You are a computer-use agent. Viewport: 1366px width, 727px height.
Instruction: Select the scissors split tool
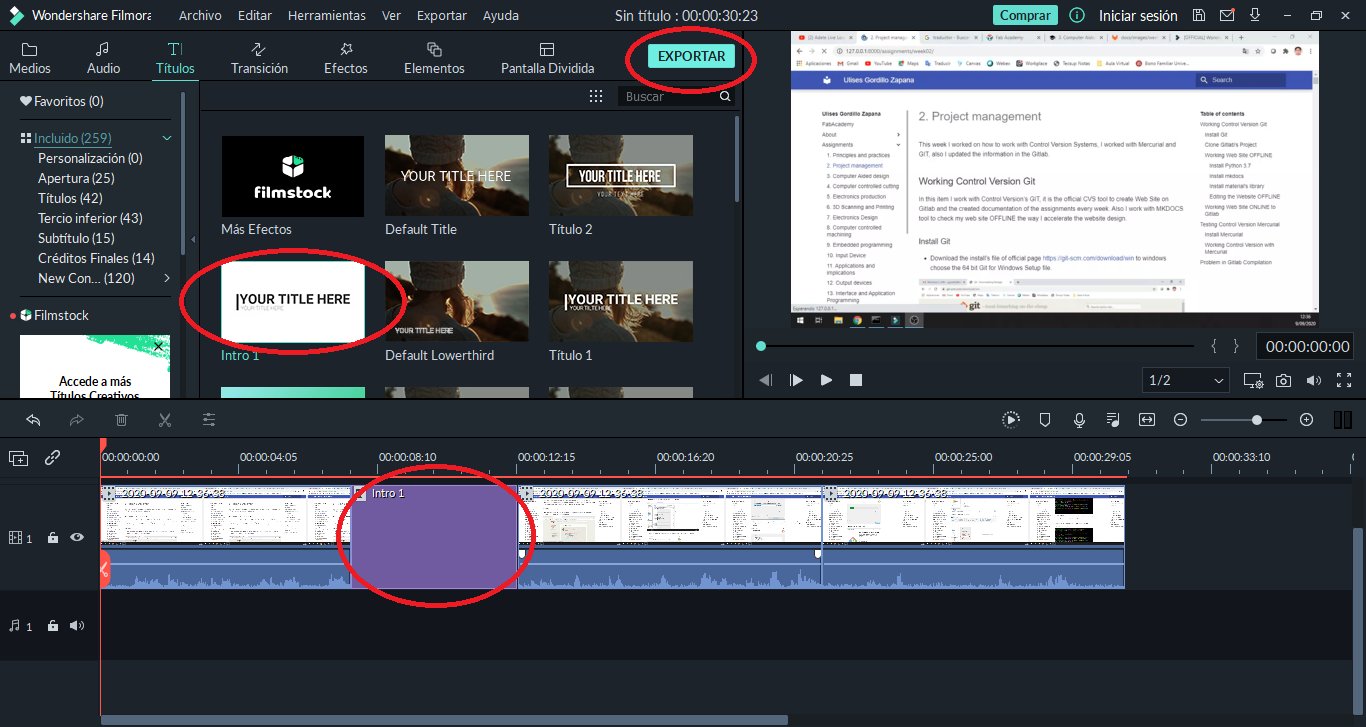coord(165,420)
